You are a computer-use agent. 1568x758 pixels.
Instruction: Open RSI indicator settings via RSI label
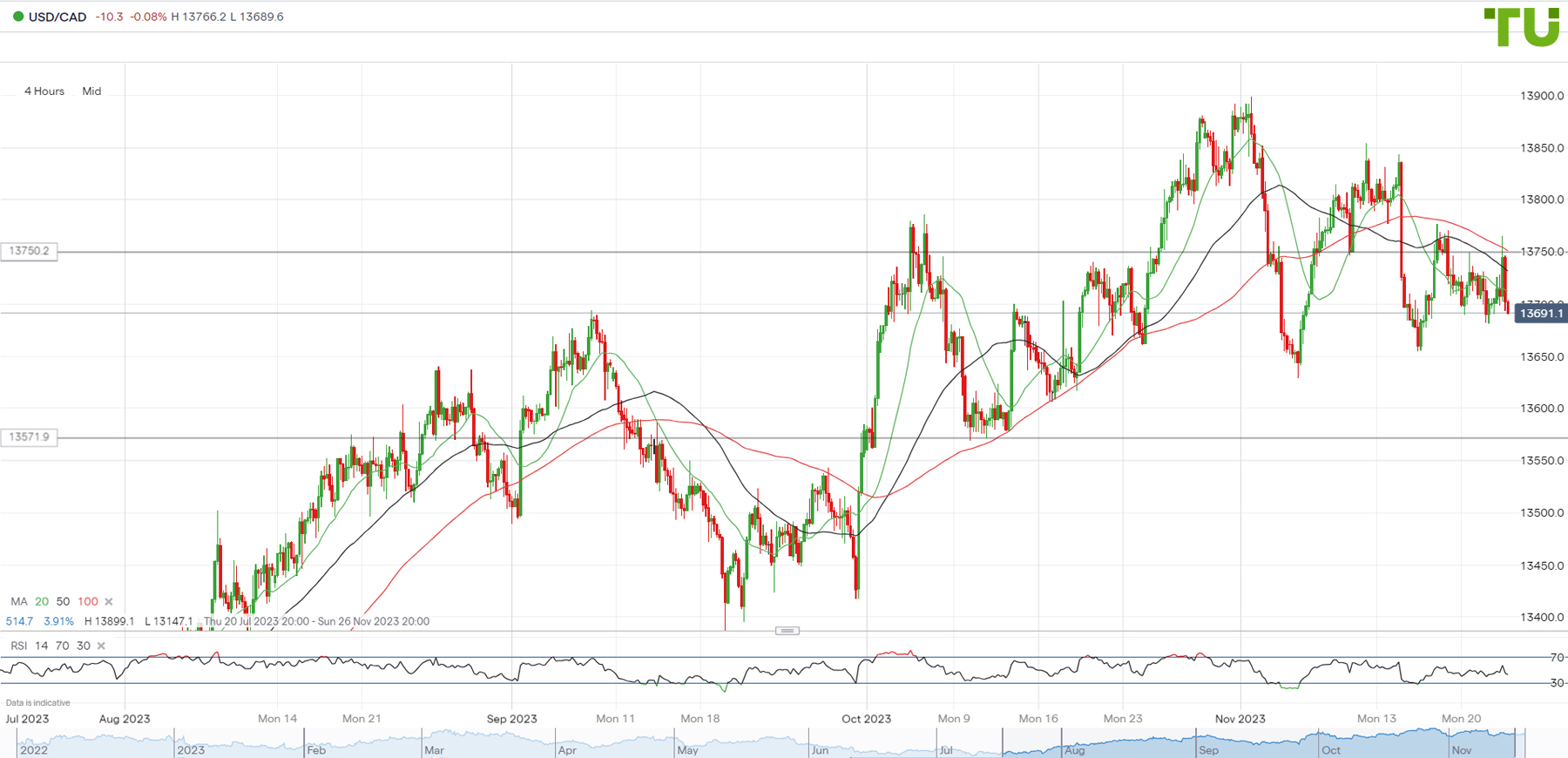point(19,646)
